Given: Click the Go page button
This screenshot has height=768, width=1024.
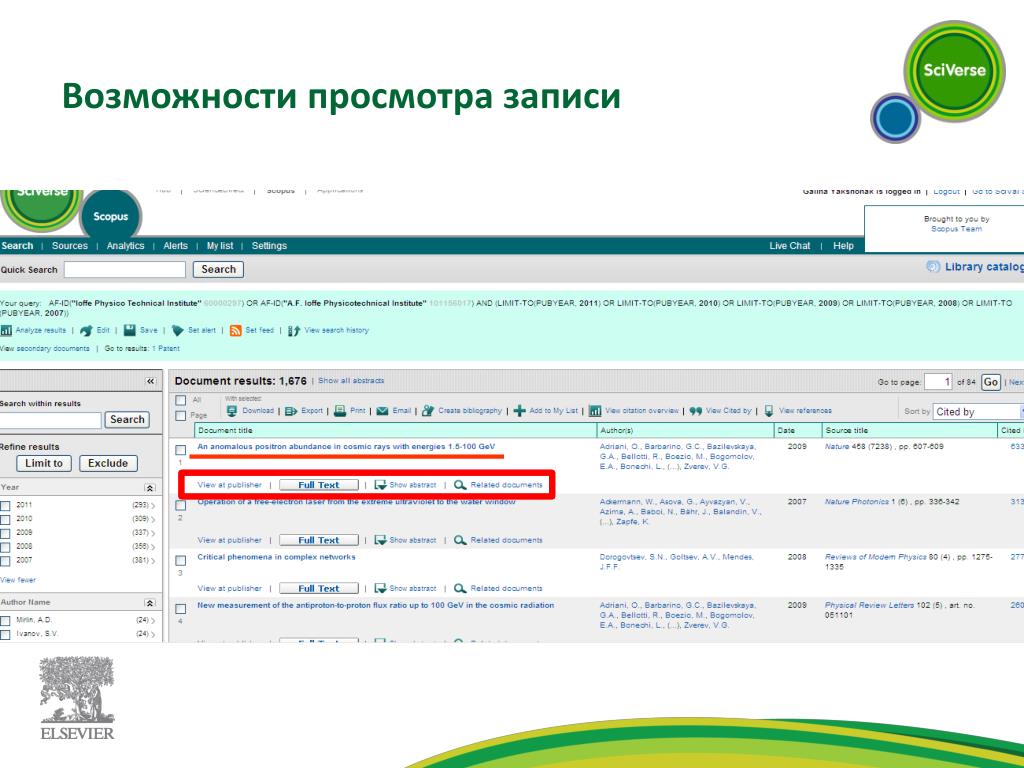Looking at the screenshot, I should [991, 382].
